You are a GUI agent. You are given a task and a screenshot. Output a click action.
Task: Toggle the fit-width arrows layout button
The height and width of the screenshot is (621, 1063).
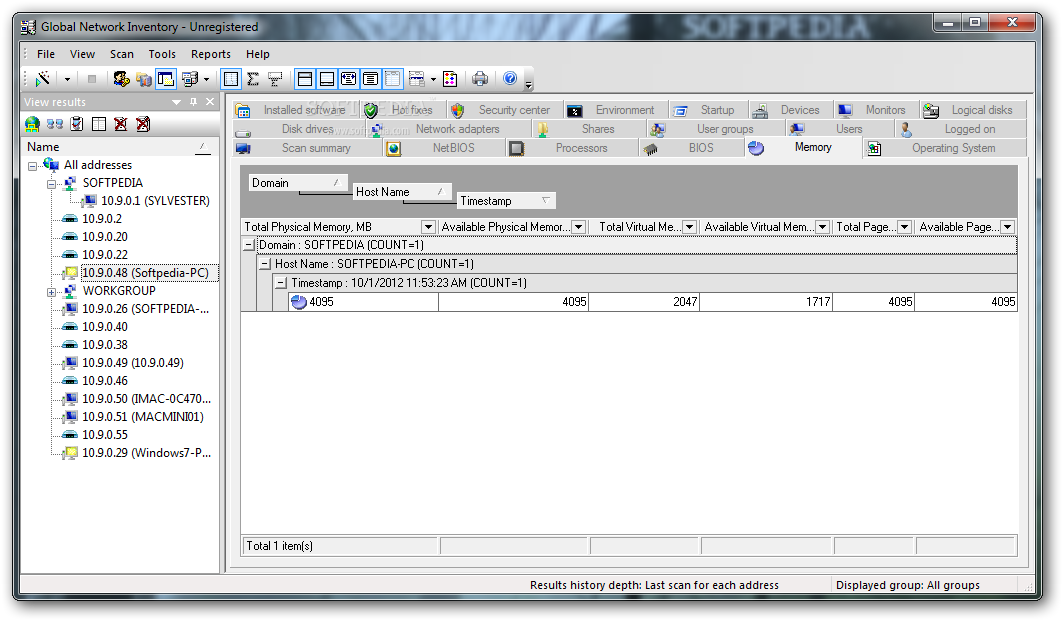[x=348, y=79]
